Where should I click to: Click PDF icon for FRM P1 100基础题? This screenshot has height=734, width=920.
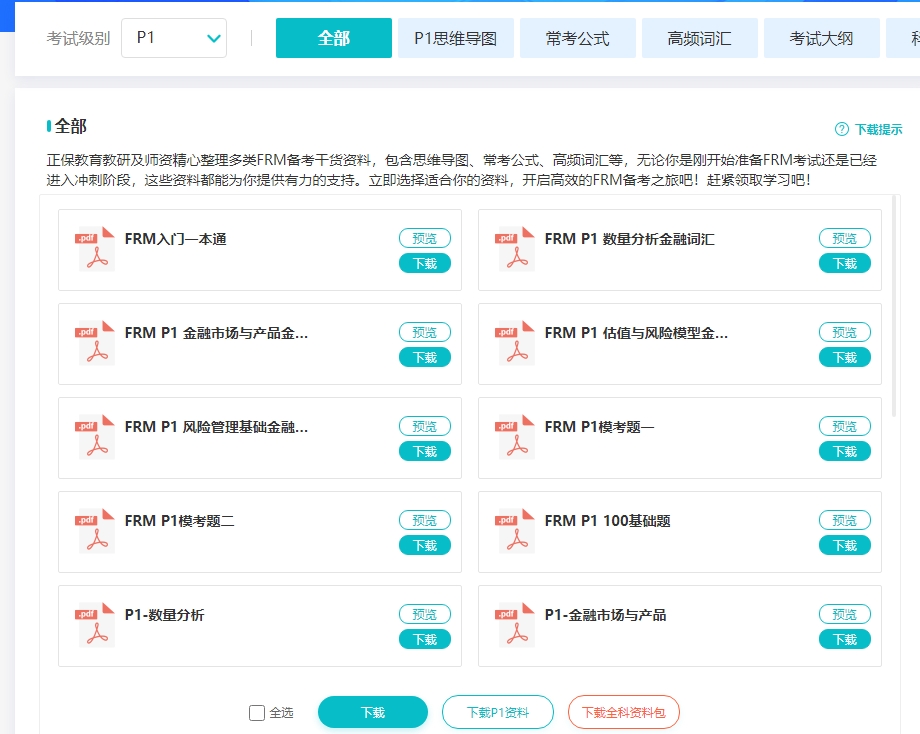pos(515,531)
